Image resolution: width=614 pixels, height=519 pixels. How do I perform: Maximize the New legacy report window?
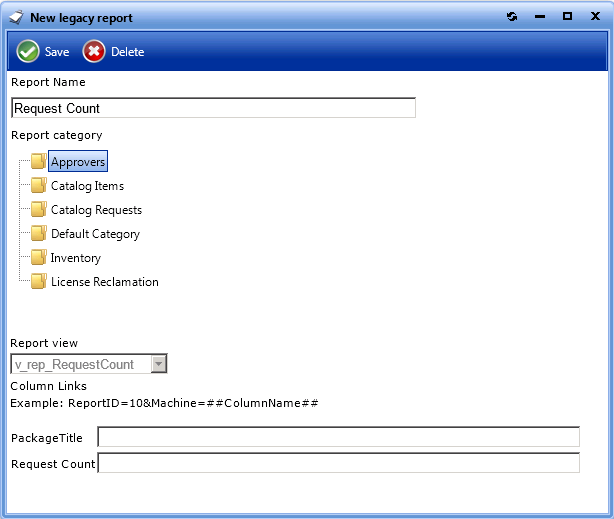click(567, 16)
